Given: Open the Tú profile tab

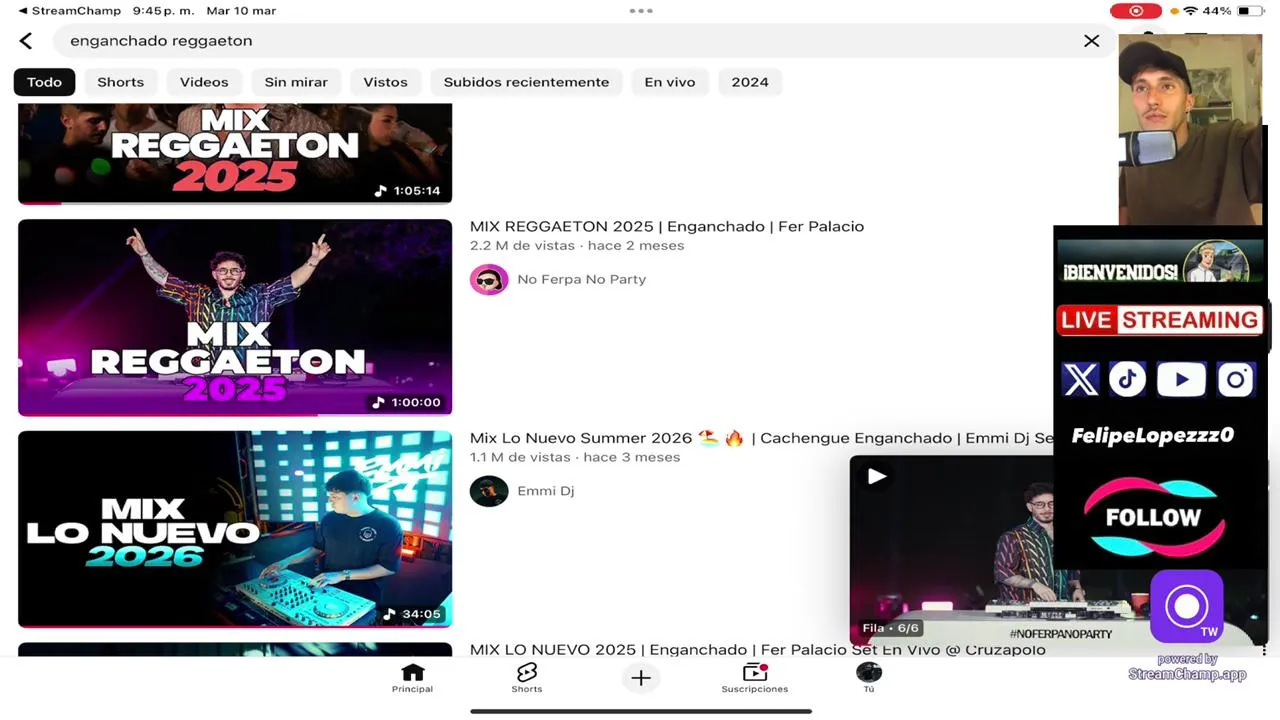Looking at the screenshot, I should [869, 678].
